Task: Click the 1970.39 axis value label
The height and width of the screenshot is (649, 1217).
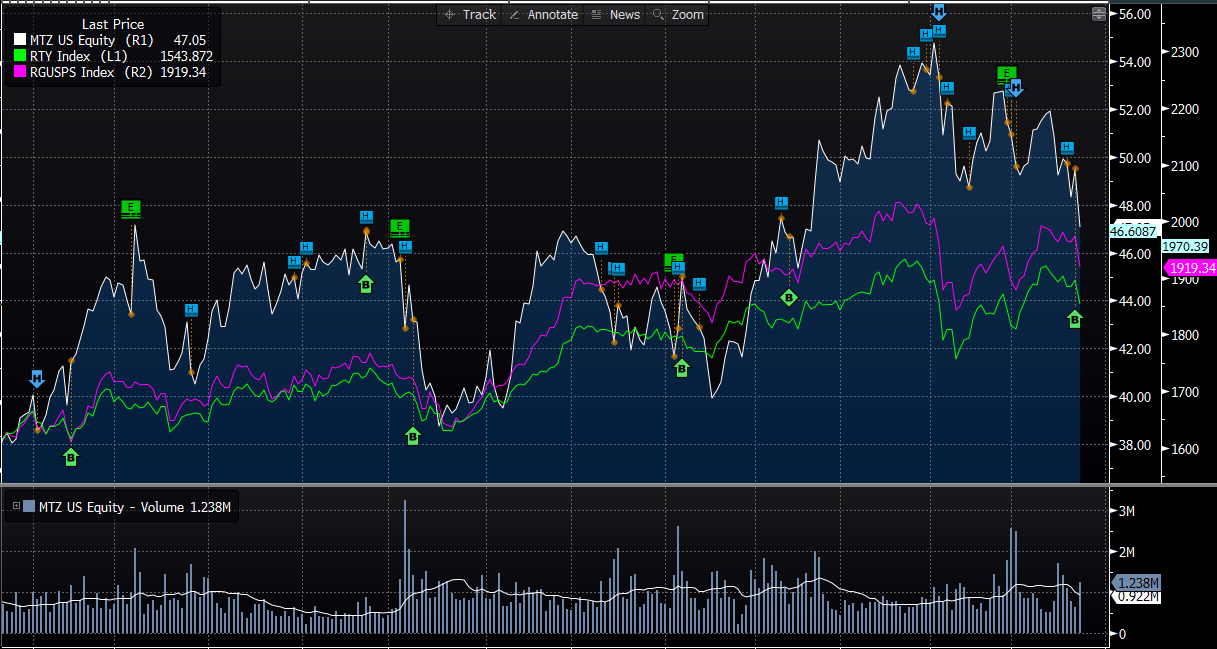Action: click(1185, 246)
